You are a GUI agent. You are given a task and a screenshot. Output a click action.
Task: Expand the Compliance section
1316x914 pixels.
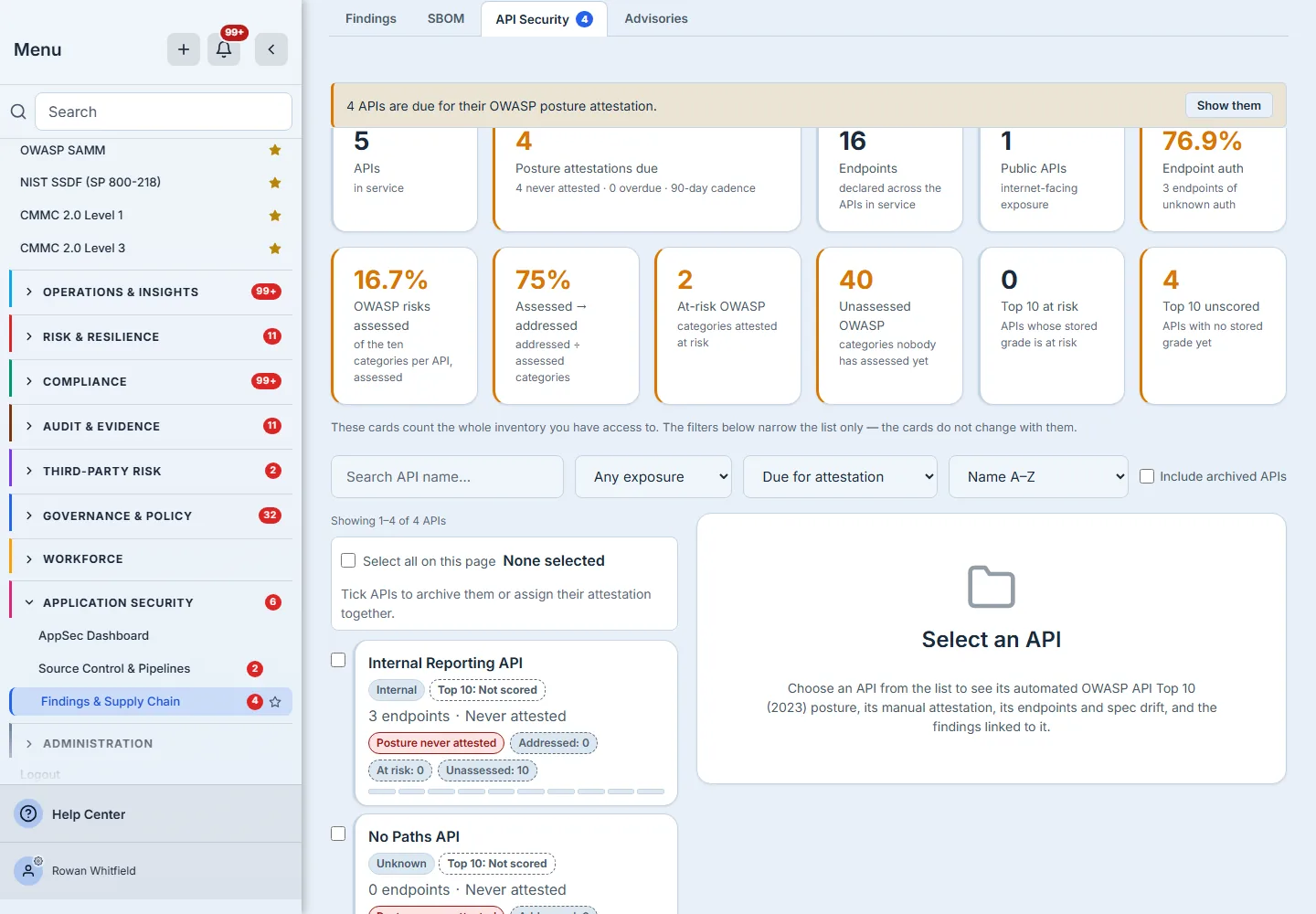(151, 382)
